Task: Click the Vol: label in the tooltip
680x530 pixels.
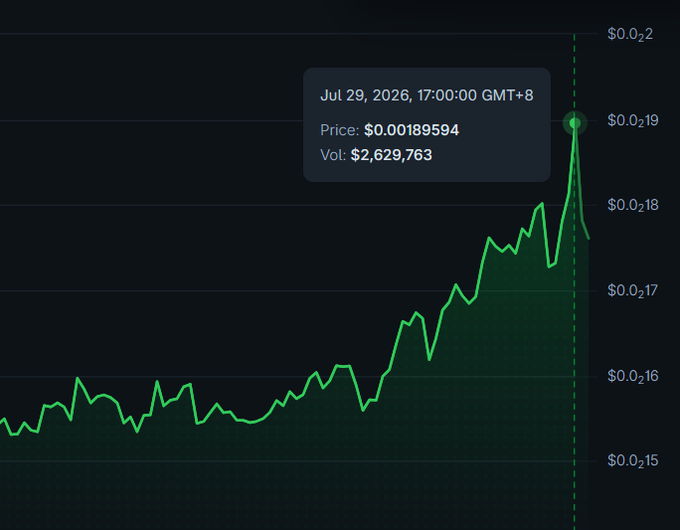Action: coord(333,155)
